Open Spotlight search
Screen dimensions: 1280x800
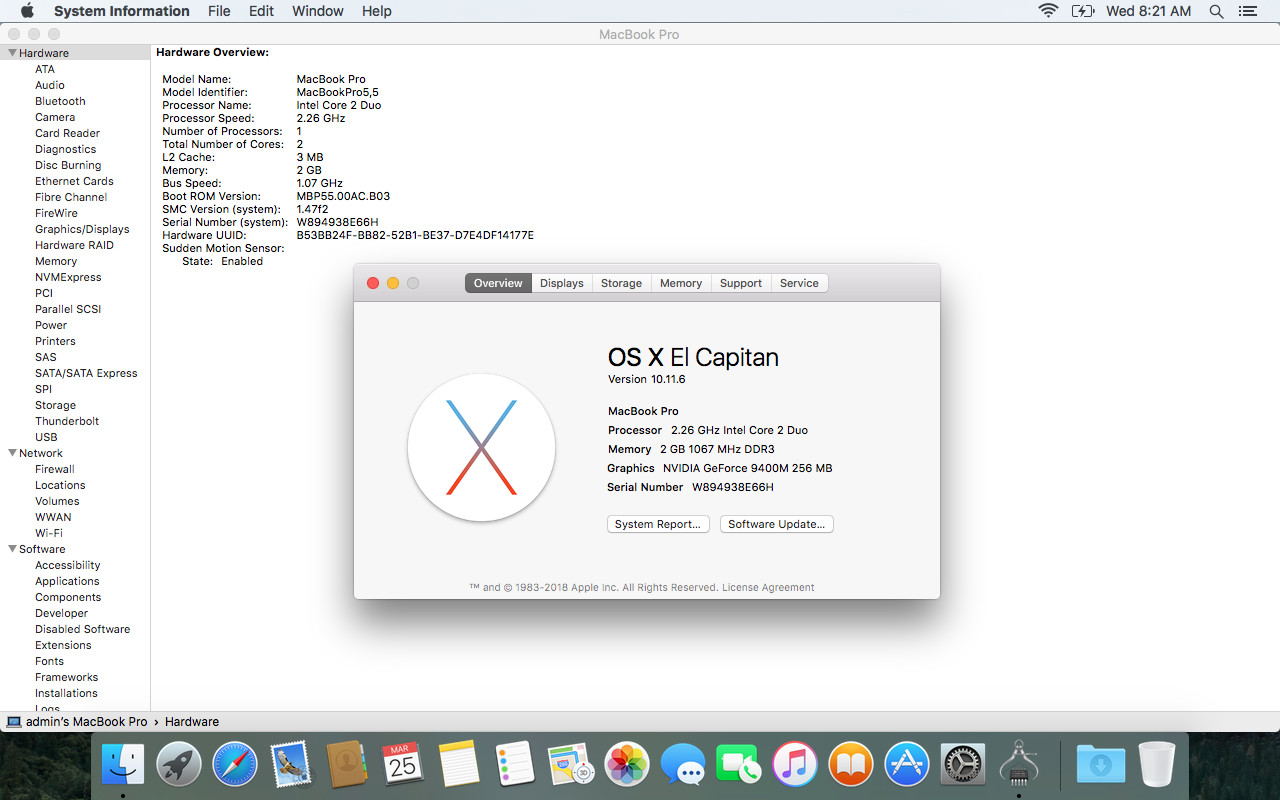(1217, 11)
